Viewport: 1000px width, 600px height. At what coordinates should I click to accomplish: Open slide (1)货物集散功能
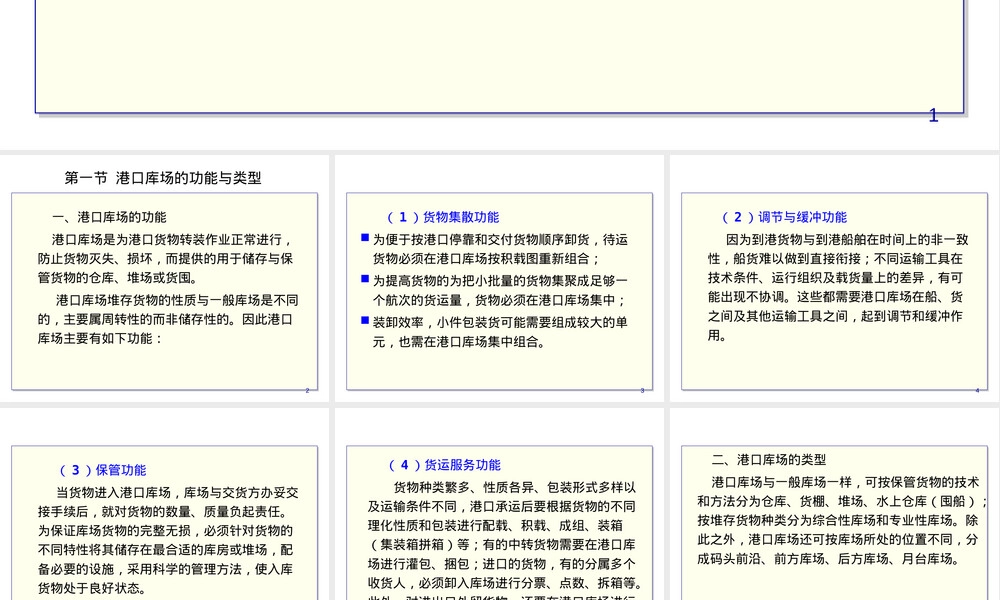click(499, 279)
